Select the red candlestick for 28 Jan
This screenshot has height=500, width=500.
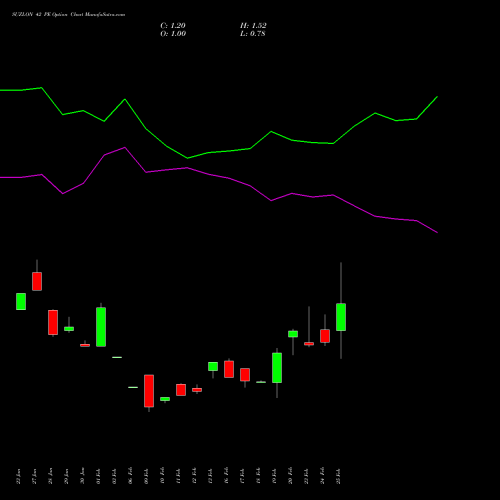tap(53, 322)
